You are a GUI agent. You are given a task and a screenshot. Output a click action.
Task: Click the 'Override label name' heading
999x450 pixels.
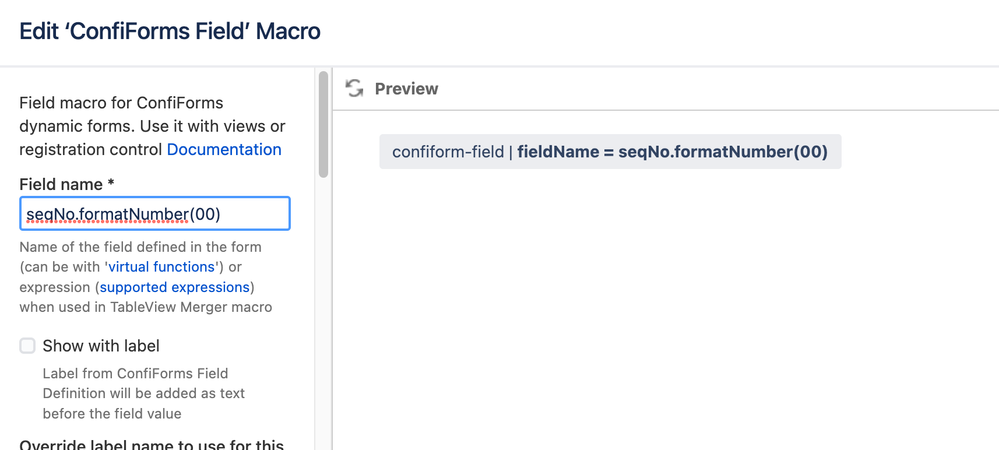click(152, 444)
